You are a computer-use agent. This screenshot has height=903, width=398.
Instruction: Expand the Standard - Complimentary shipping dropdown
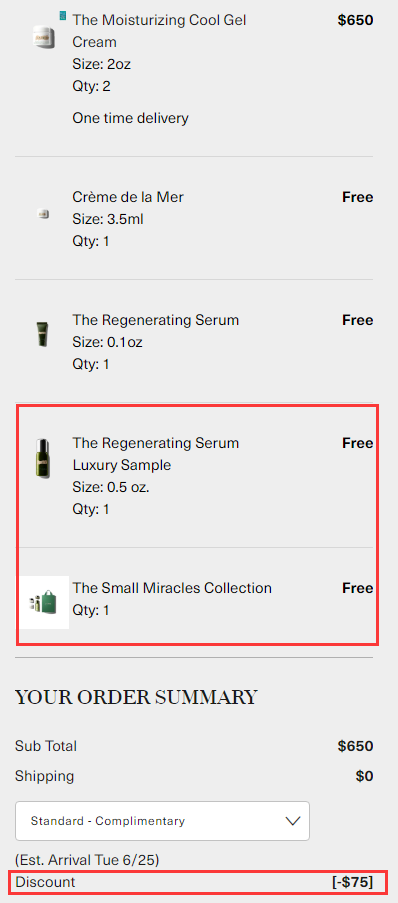tap(162, 821)
